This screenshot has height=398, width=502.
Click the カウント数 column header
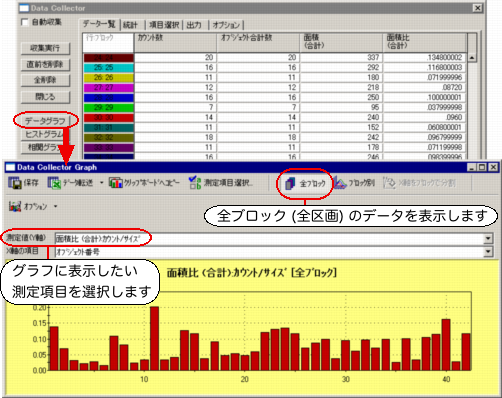(175, 42)
